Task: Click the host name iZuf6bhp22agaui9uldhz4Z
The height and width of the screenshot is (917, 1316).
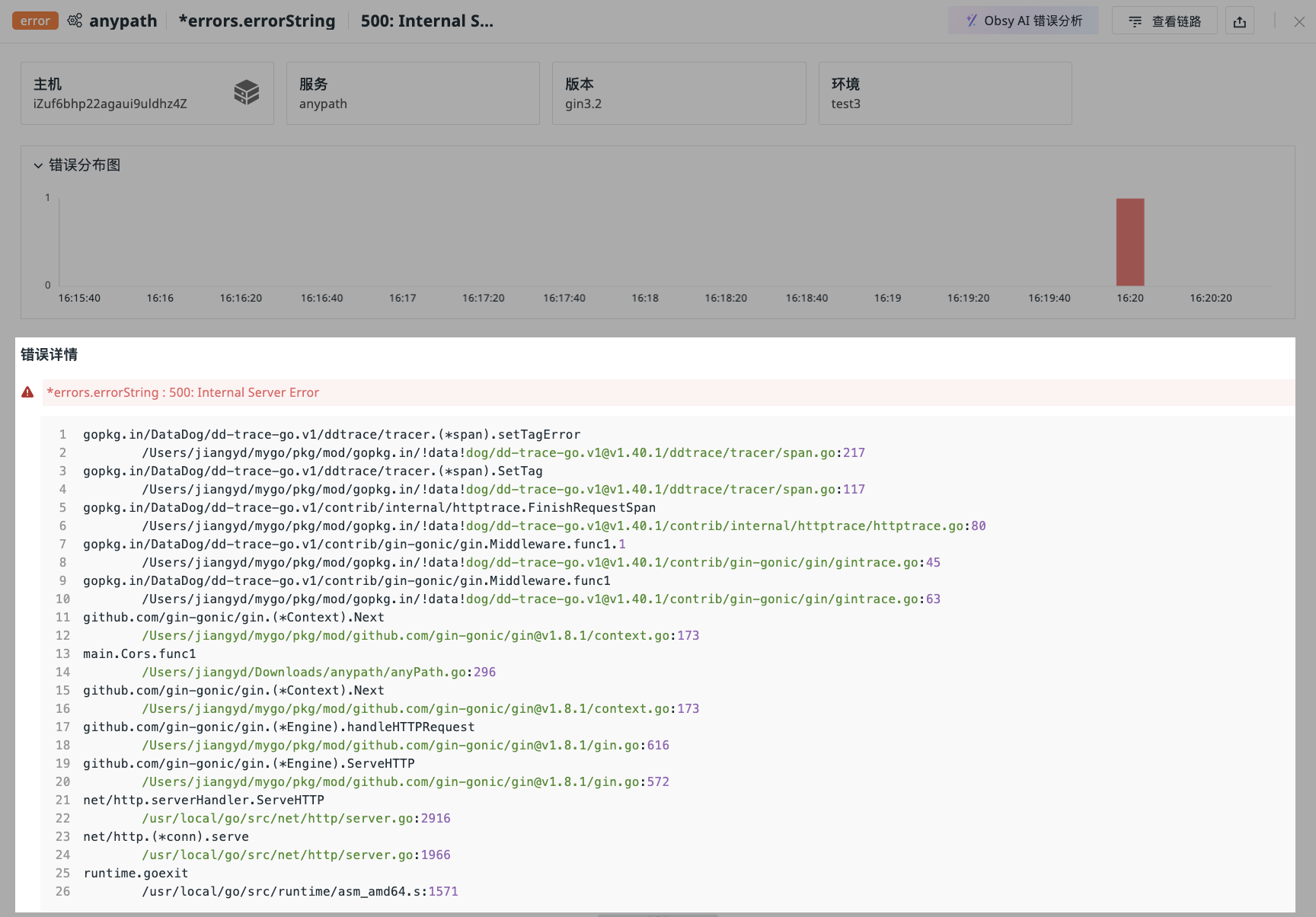Action: (110, 104)
